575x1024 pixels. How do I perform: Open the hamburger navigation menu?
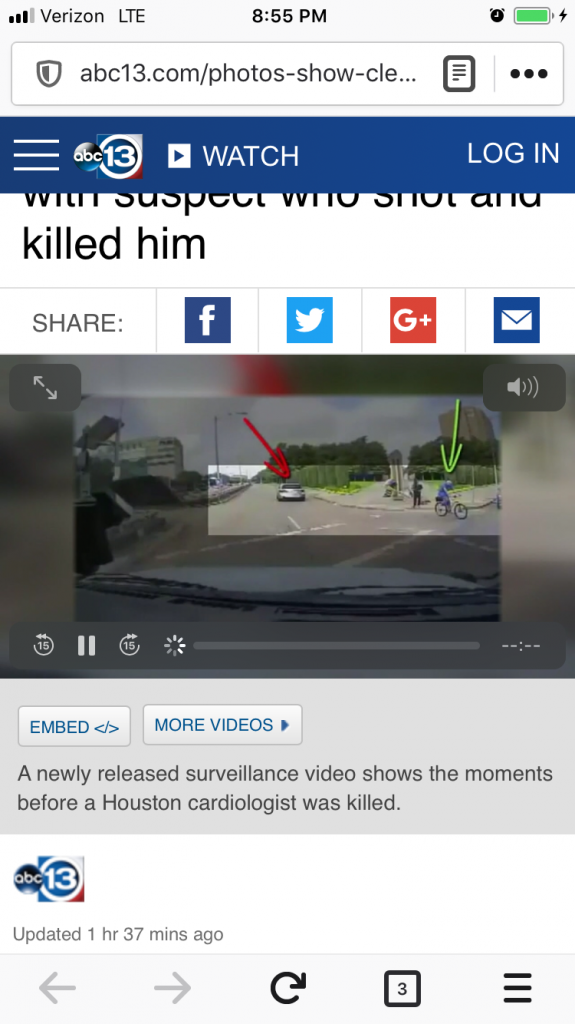pos(37,155)
